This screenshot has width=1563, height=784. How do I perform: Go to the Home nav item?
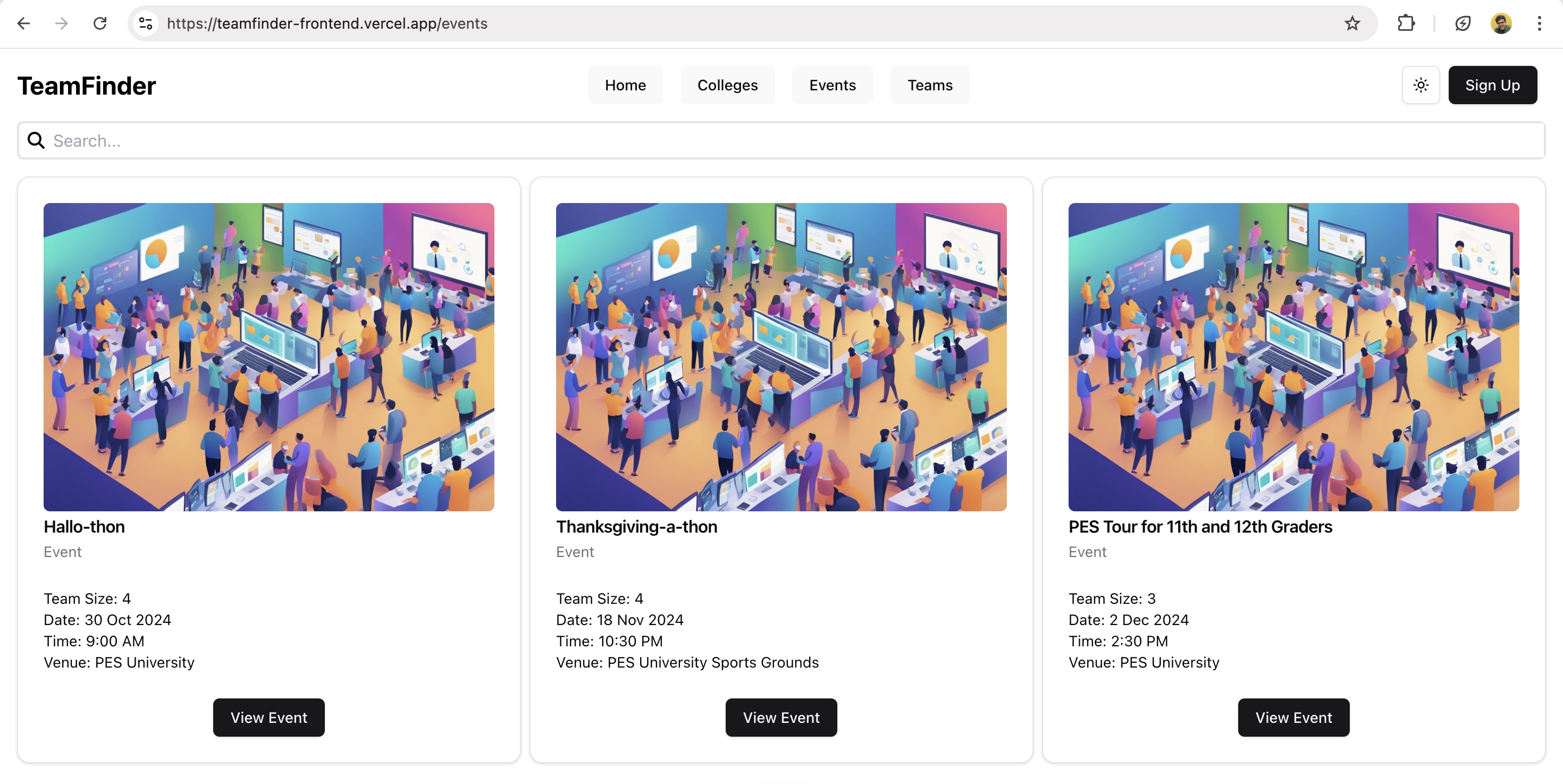click(x=625, y=85)
